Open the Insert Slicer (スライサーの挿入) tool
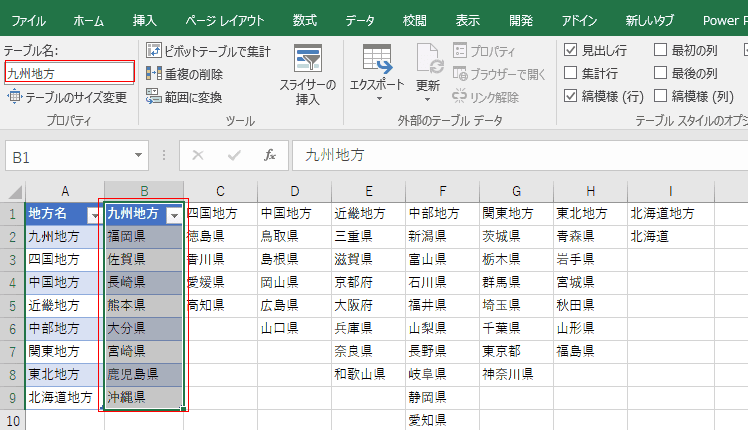748x430 pixels. click(308, 74)
